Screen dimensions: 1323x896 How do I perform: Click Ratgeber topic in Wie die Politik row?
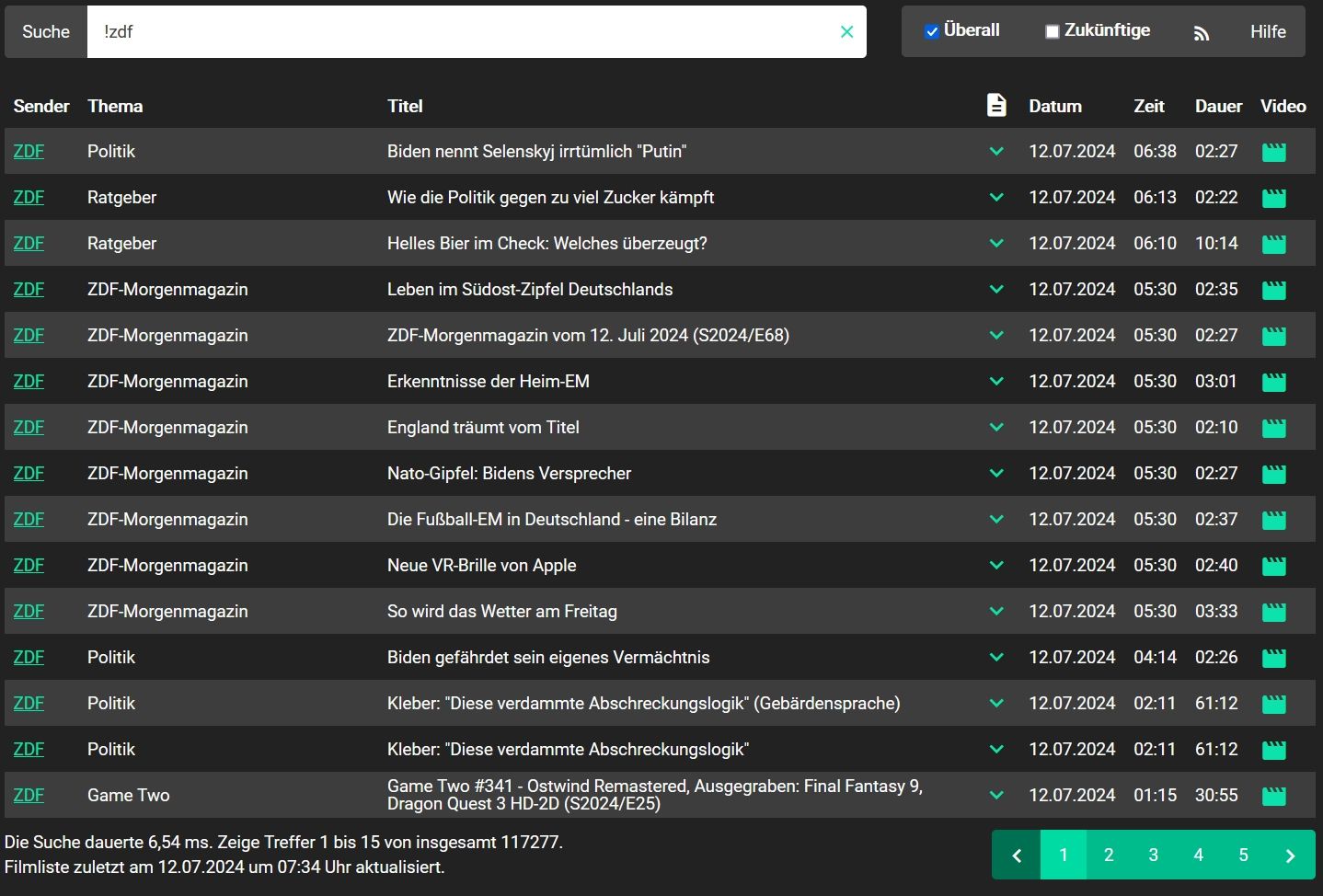click(121, 197)
